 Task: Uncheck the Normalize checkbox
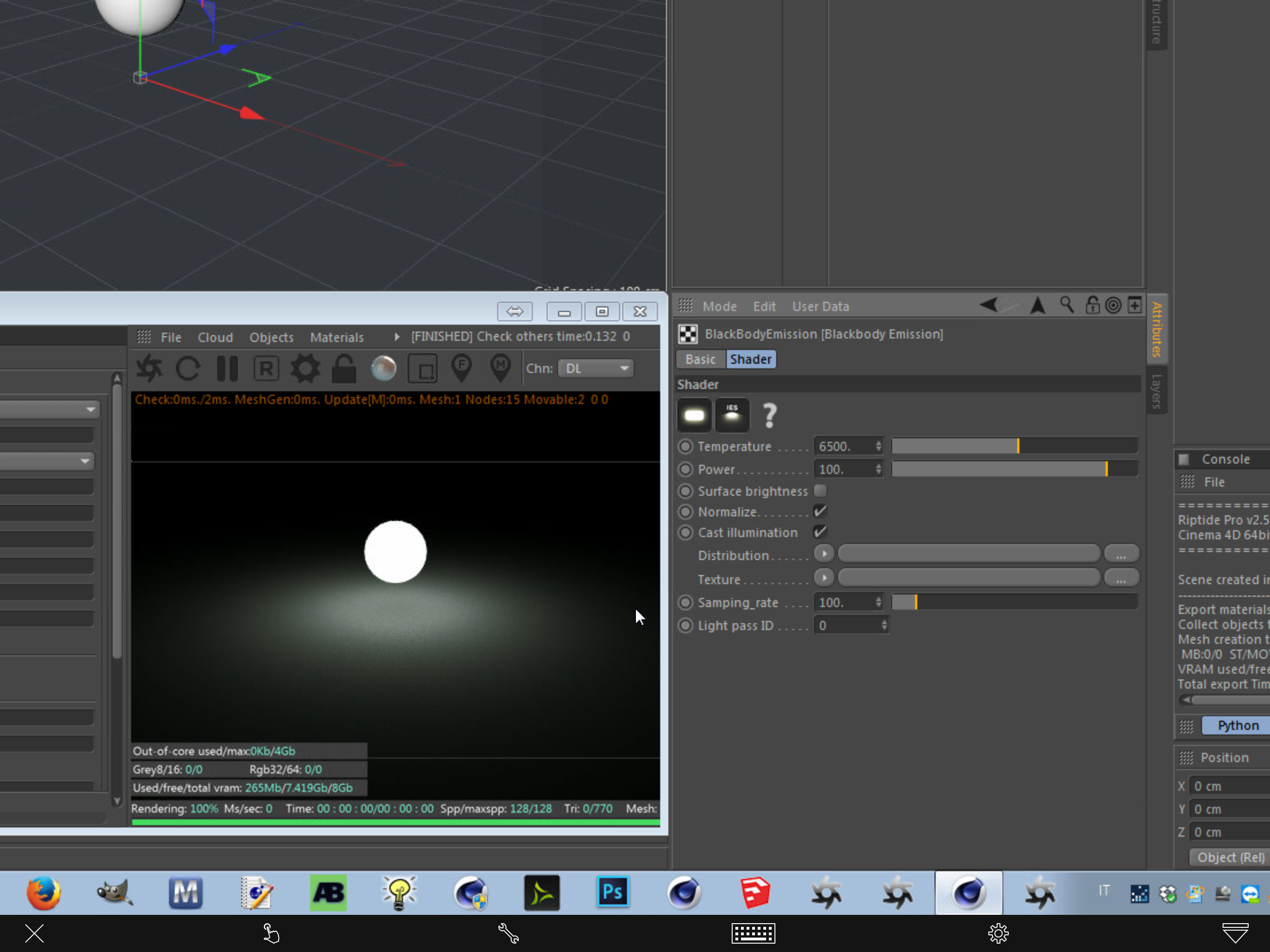(820, 511)
